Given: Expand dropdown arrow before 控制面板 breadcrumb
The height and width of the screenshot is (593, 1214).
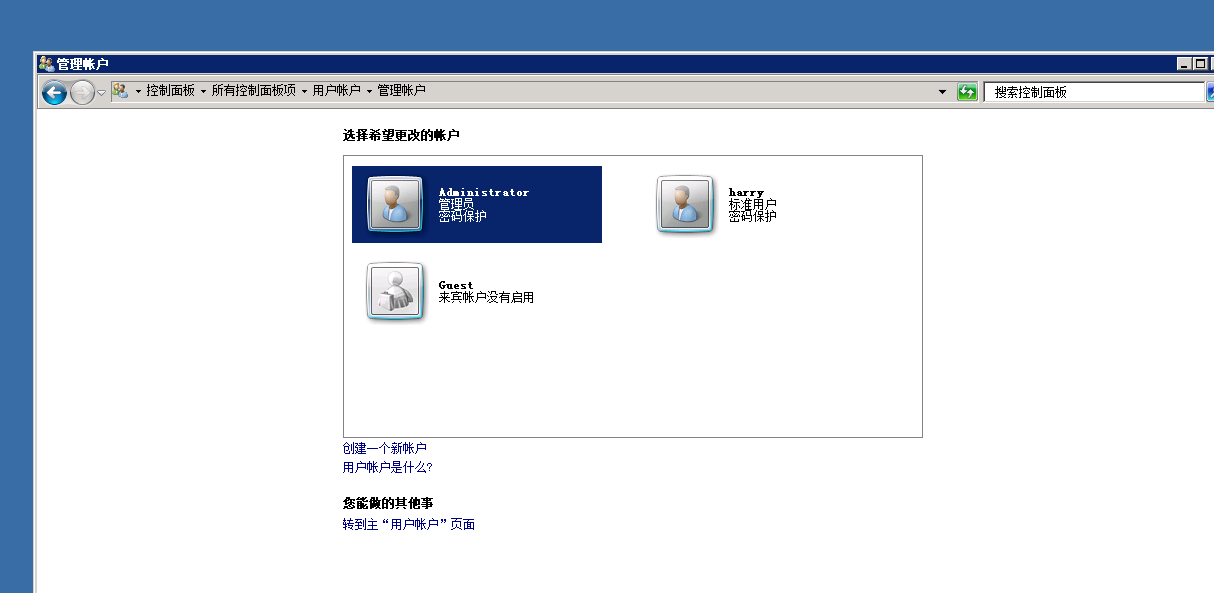Looking at the screenshot, I should pos(138,91).
